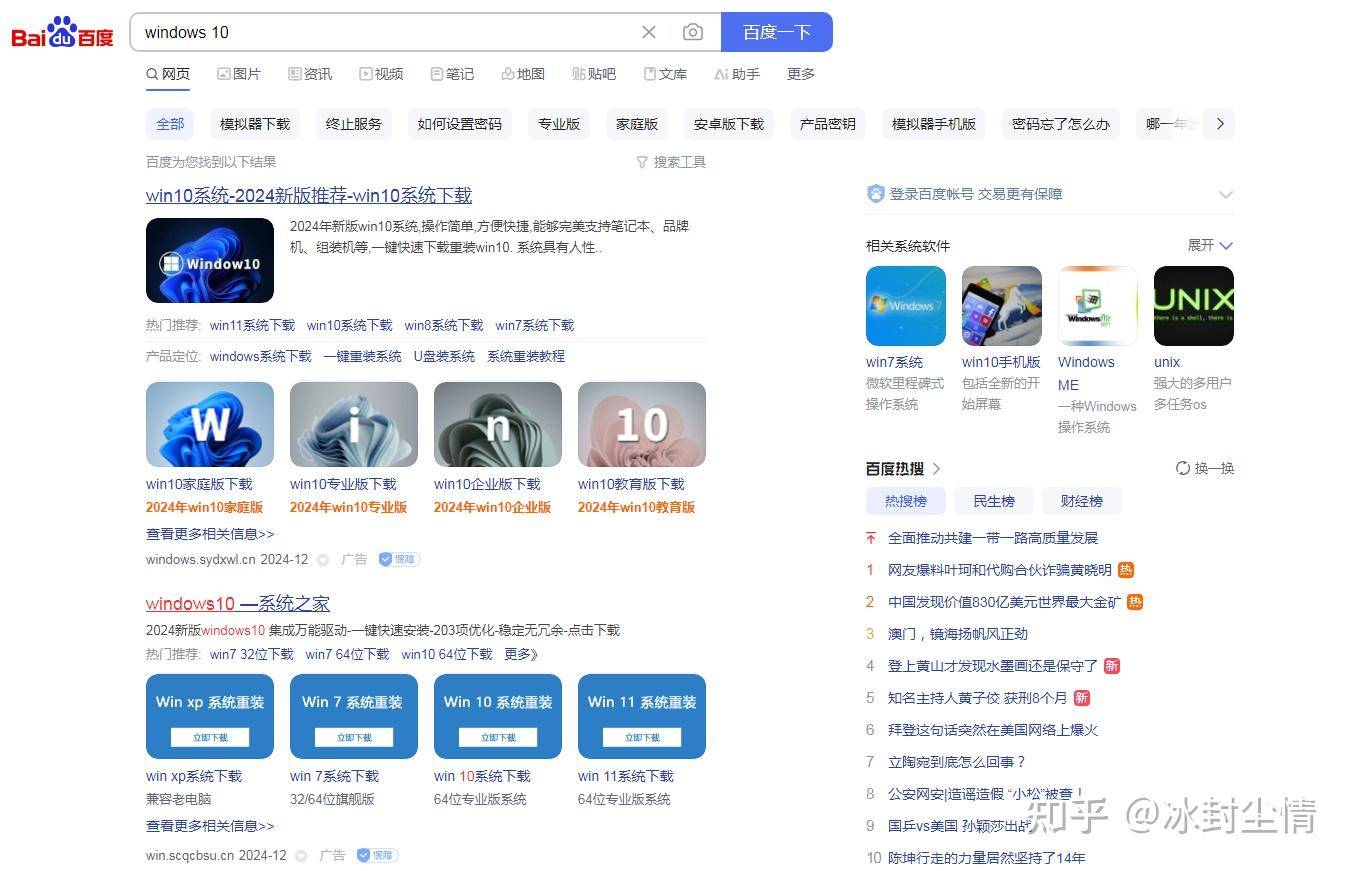Select the 终止服务 filter chip

[354, 124]
